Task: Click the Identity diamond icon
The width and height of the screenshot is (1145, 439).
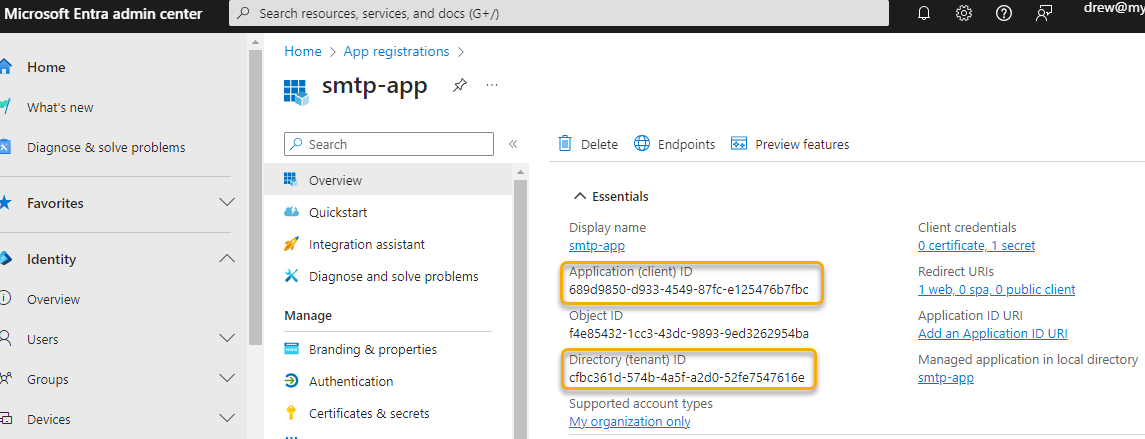Action: 5,259
